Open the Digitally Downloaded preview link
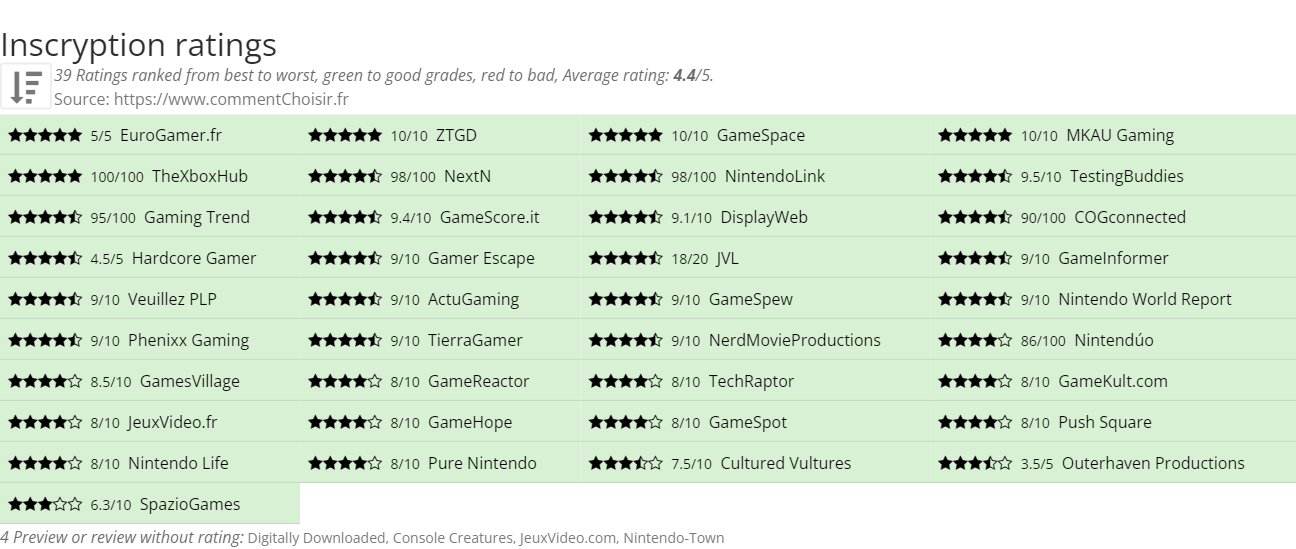The width and height of the screenshot is (1296, 549). (x=316, y=538)
